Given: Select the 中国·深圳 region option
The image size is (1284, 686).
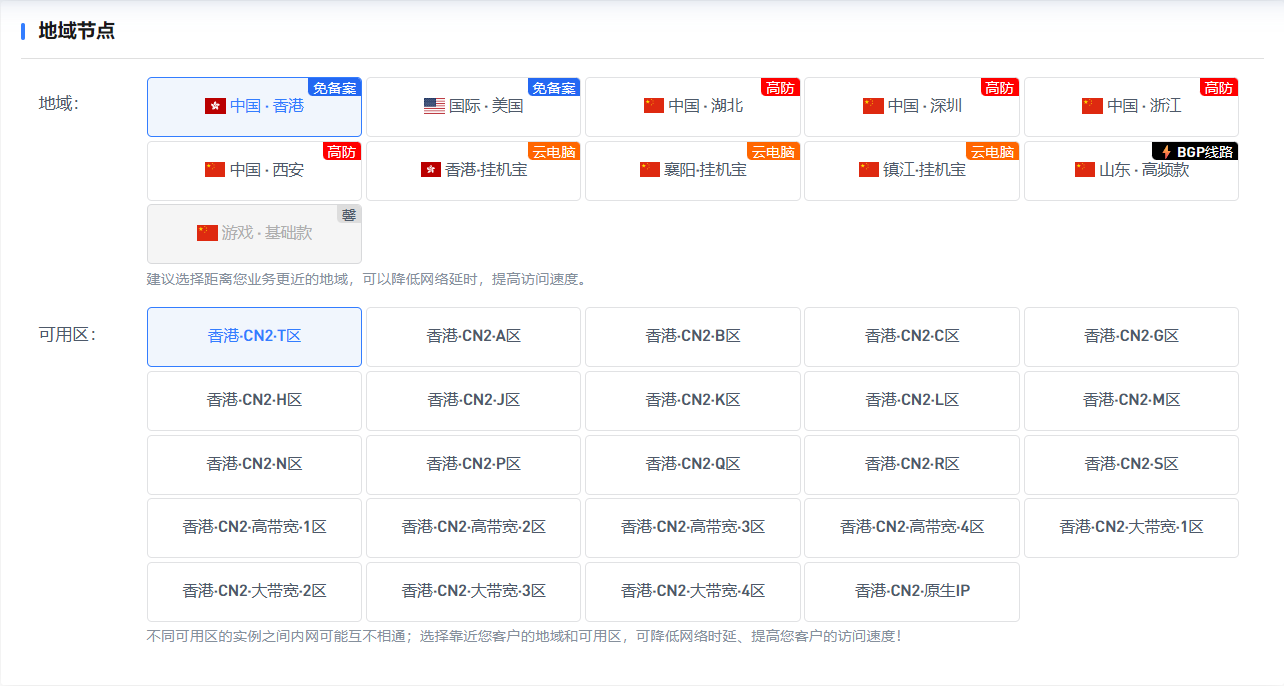Looking at the screenshot, I should click(912, 107).
